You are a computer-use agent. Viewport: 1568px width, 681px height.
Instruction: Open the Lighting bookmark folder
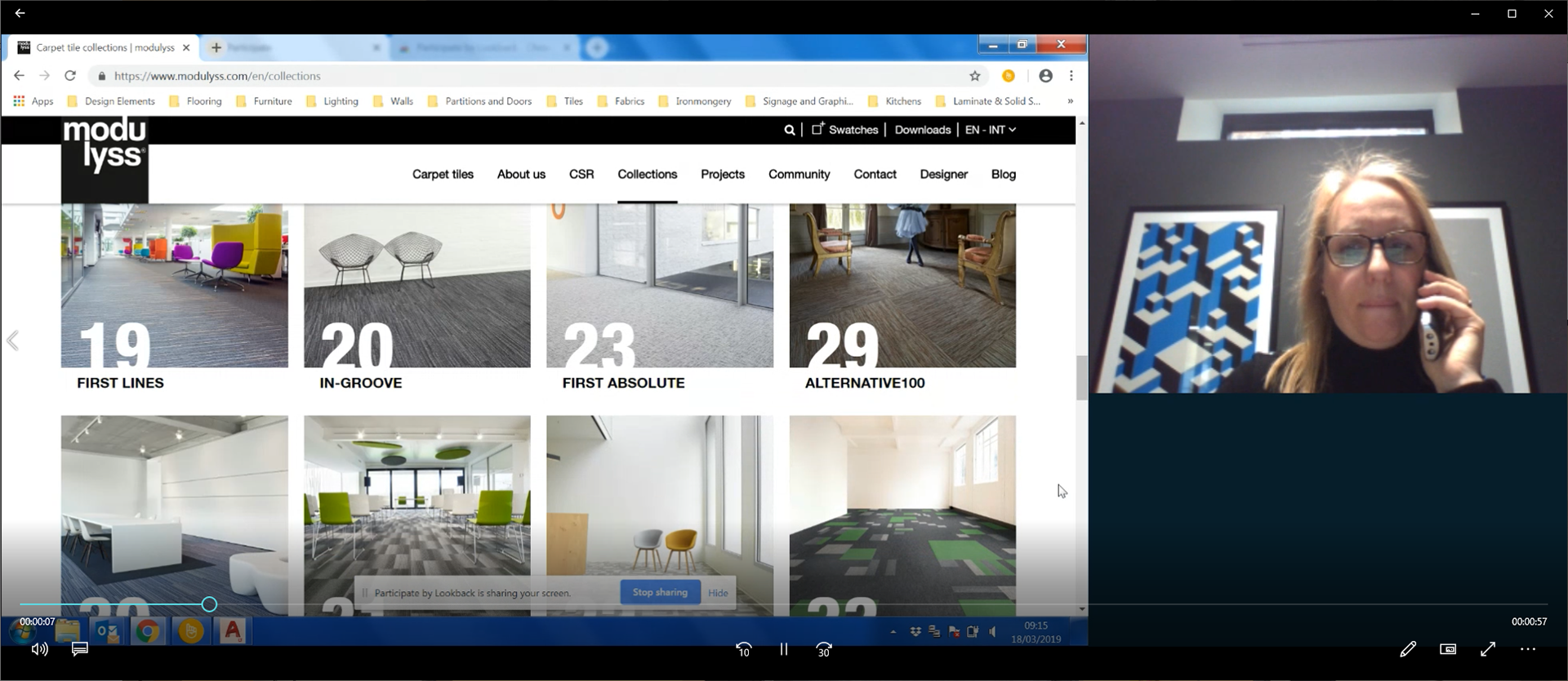coord(332,101)
